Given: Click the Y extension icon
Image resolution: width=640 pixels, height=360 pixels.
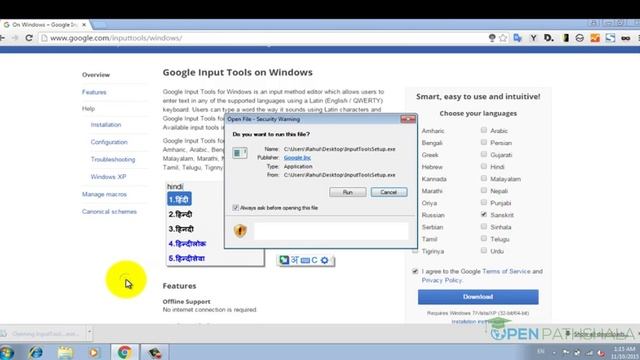Looking at the screenshot, I should tap(533, 38).
